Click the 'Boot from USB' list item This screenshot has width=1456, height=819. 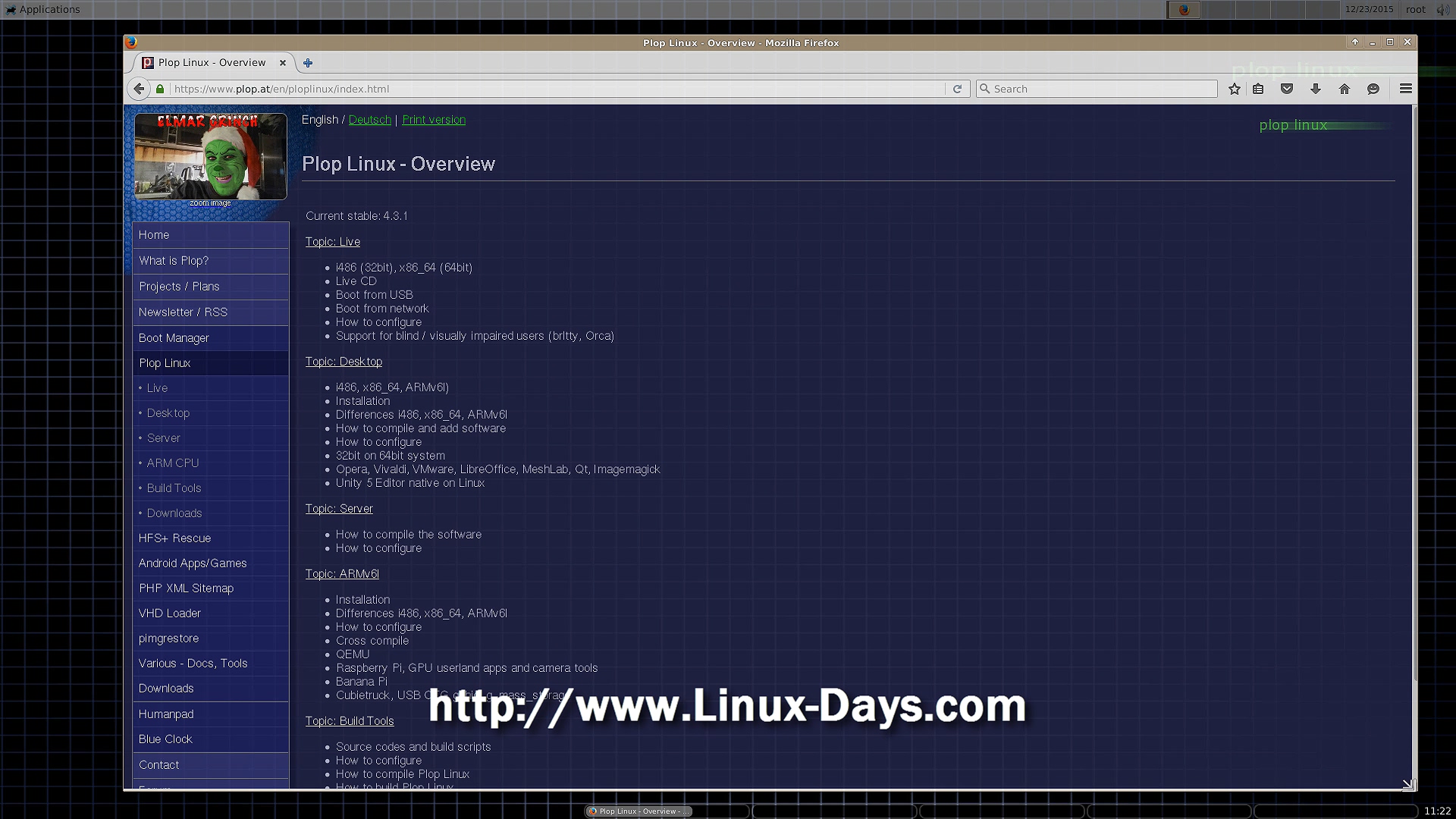pos(375,295)
